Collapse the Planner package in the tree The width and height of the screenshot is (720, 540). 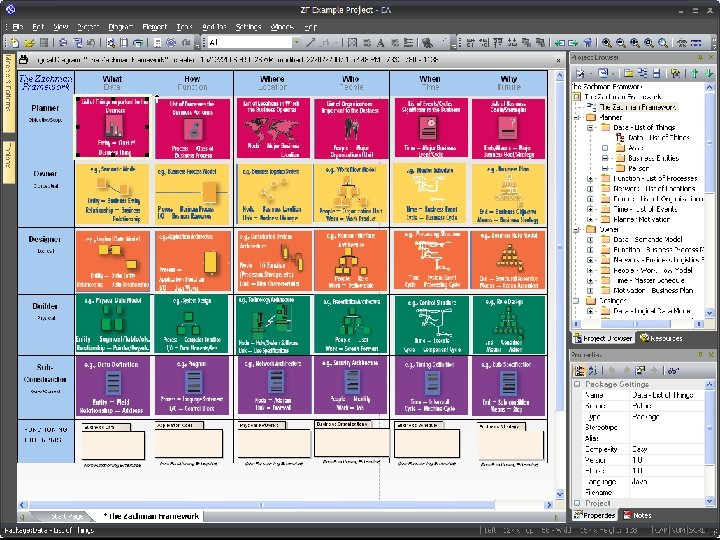[578, 117]
